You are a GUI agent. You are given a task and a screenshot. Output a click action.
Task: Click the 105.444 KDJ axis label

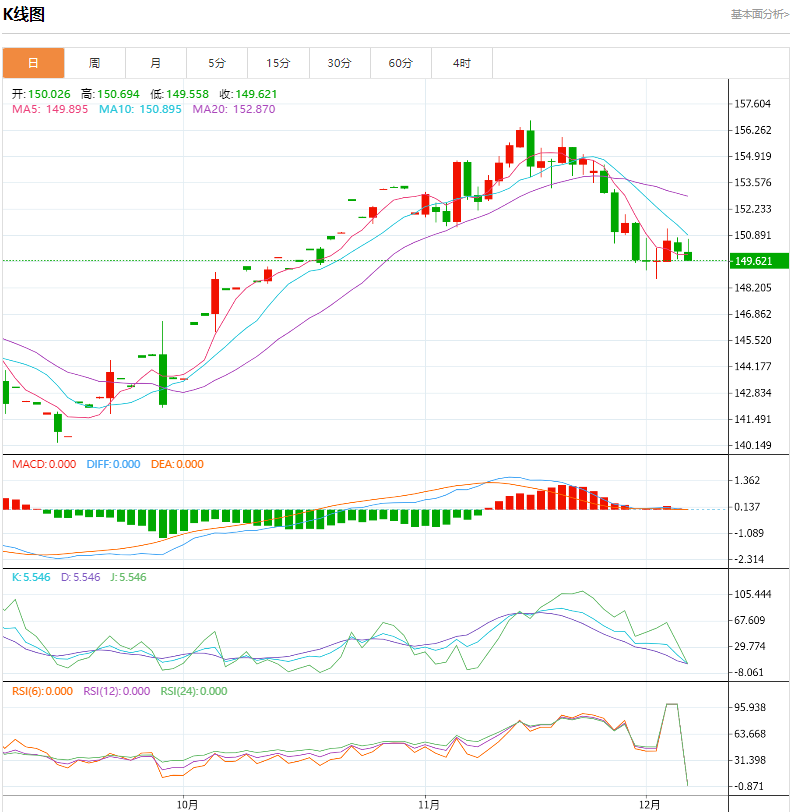[753, 594]
